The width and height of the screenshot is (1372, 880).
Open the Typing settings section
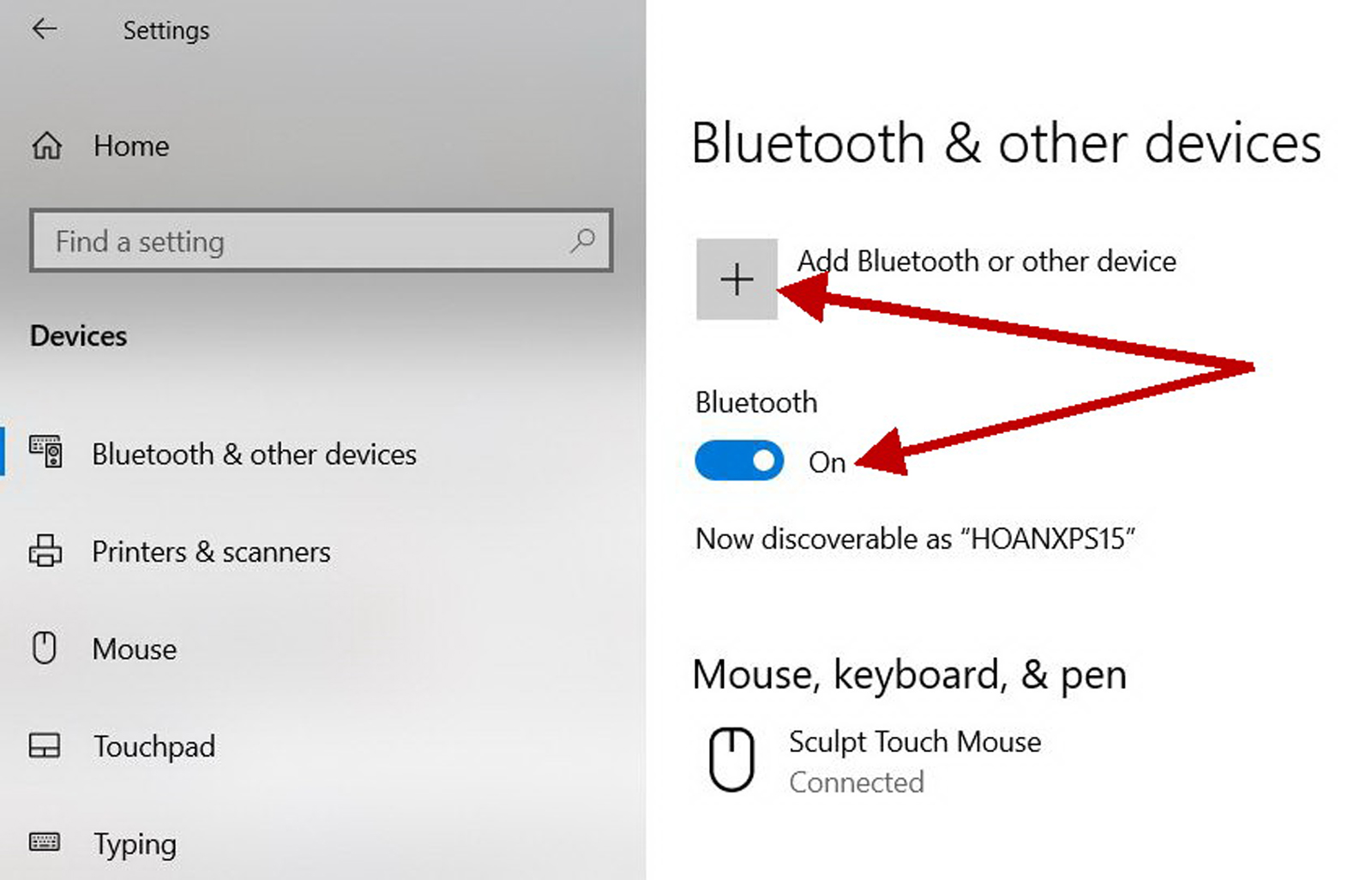click(x=135, y=844)
